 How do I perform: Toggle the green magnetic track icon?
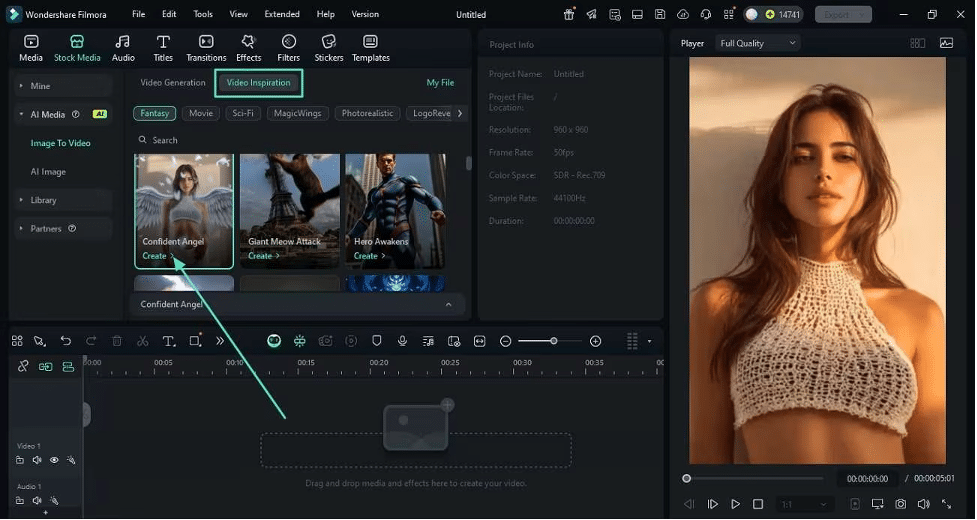coord(68,367)
